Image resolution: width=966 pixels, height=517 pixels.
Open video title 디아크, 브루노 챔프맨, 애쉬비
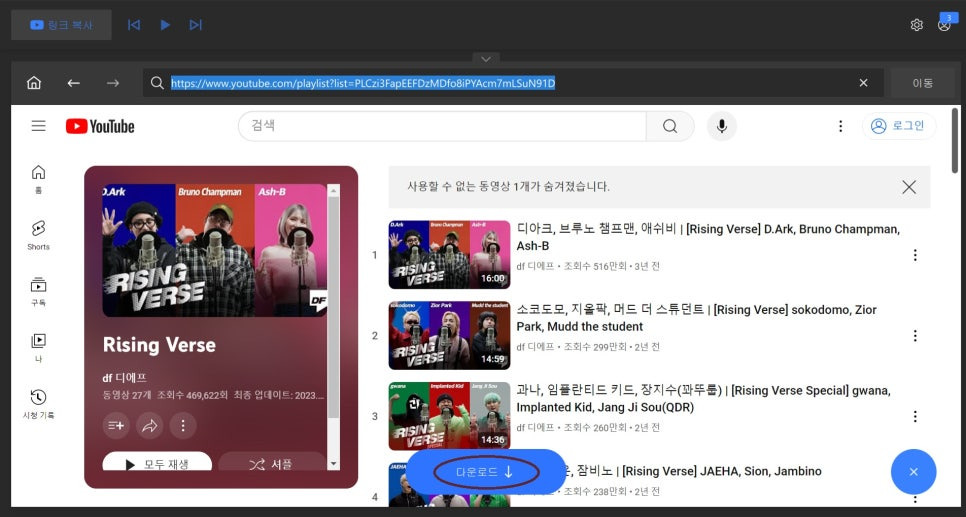708,237
